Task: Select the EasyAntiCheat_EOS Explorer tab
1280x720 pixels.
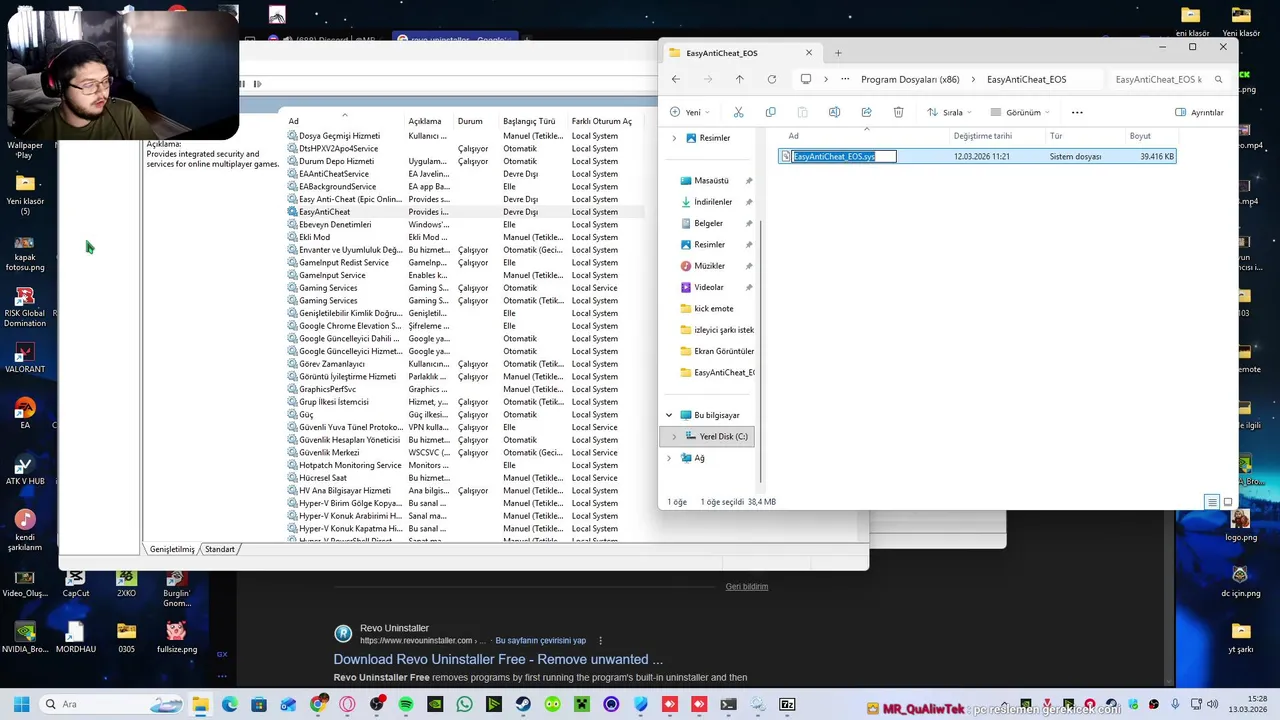Action: (740, 53)
